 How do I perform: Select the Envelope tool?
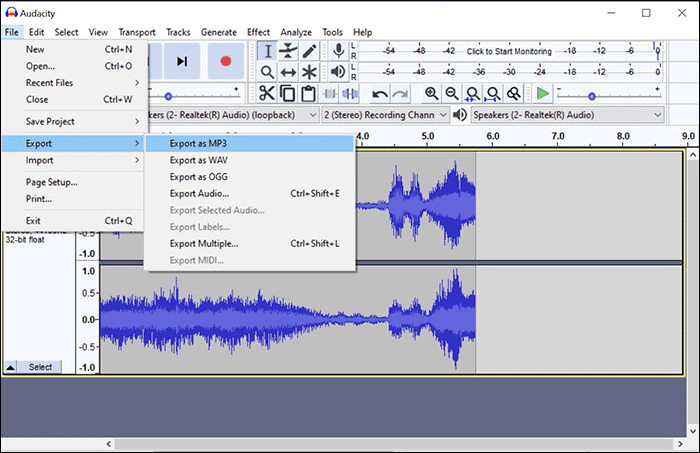coord(289,51)
